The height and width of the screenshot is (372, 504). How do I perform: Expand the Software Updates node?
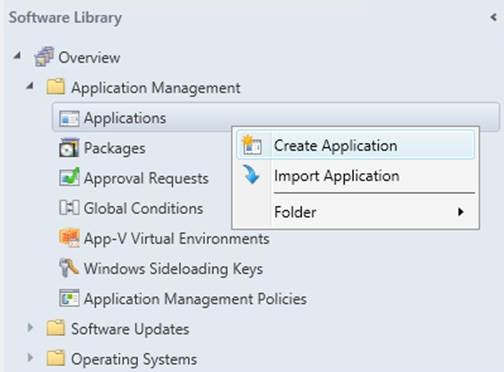[x=30, y=328]
